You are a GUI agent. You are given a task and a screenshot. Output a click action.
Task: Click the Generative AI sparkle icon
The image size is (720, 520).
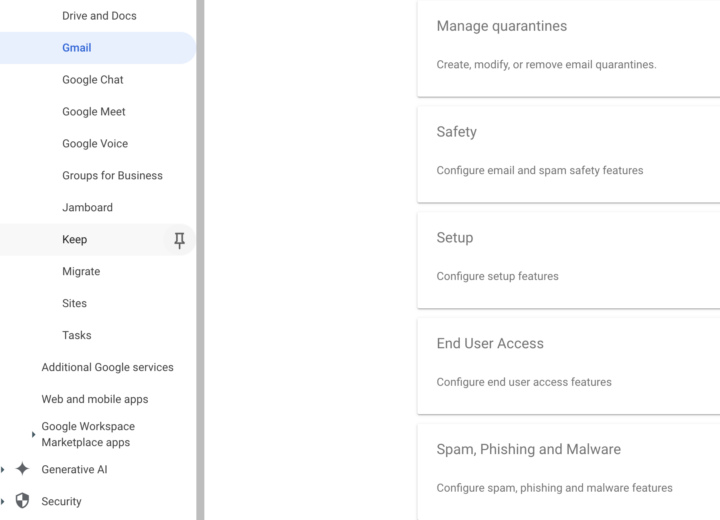[x=22, y=469]
